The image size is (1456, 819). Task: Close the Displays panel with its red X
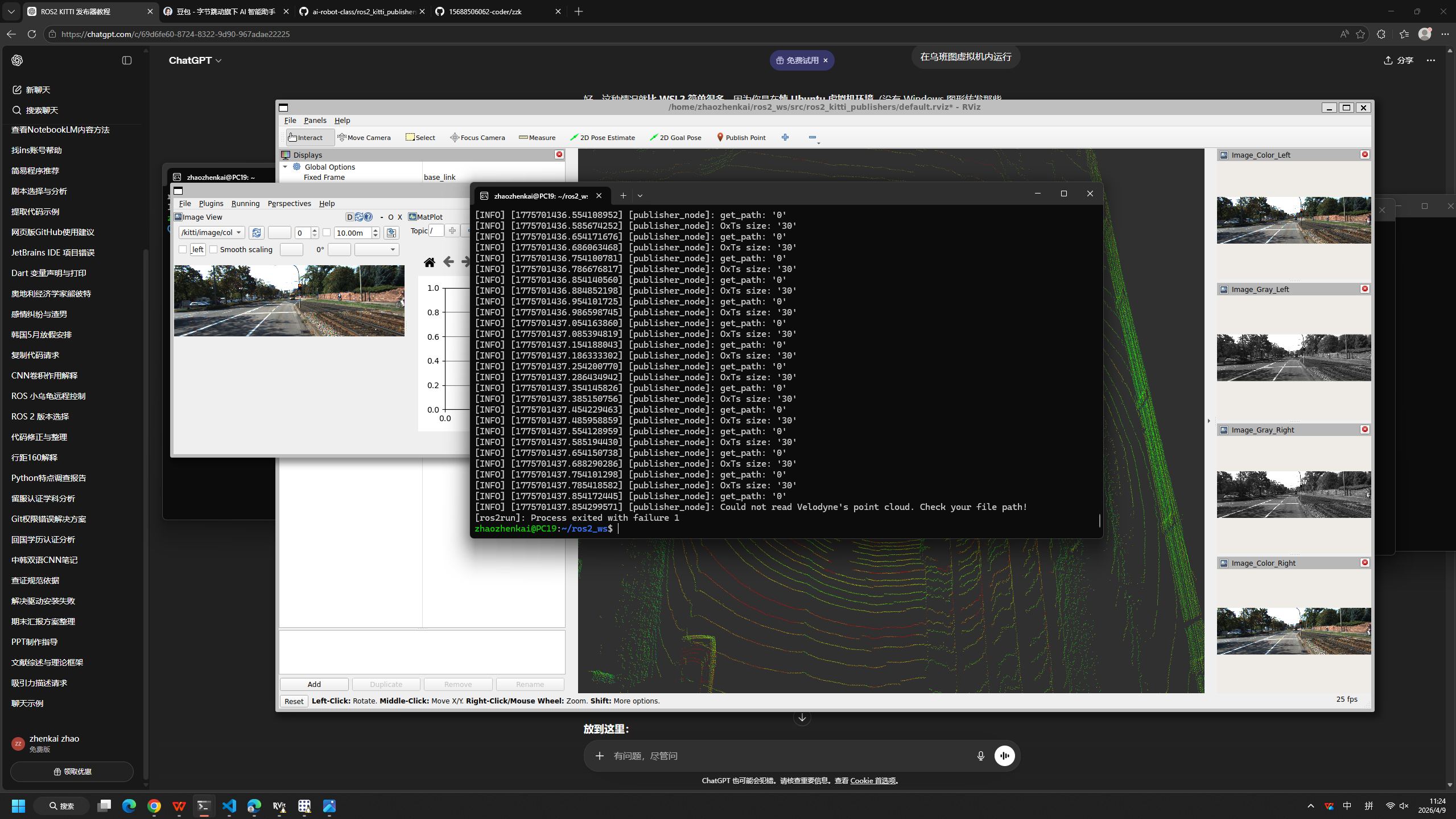pyautogui.click(x=559, y=154)
